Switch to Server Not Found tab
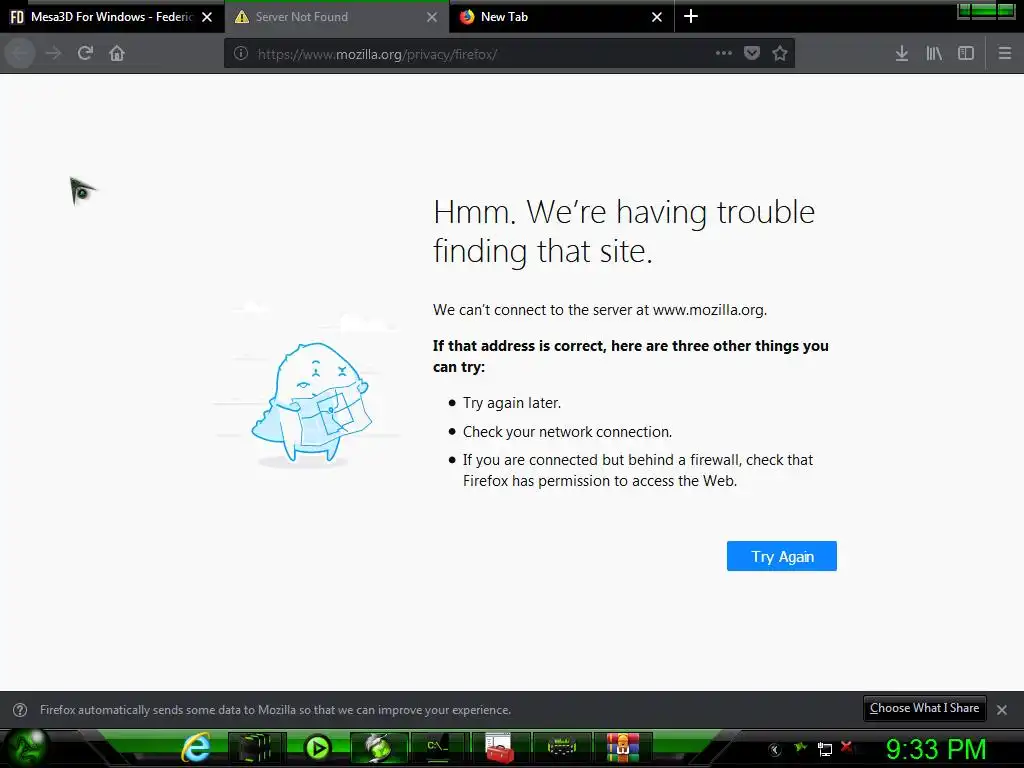The height and width of the screenshot is (768, 1024). tap(337, 17)
